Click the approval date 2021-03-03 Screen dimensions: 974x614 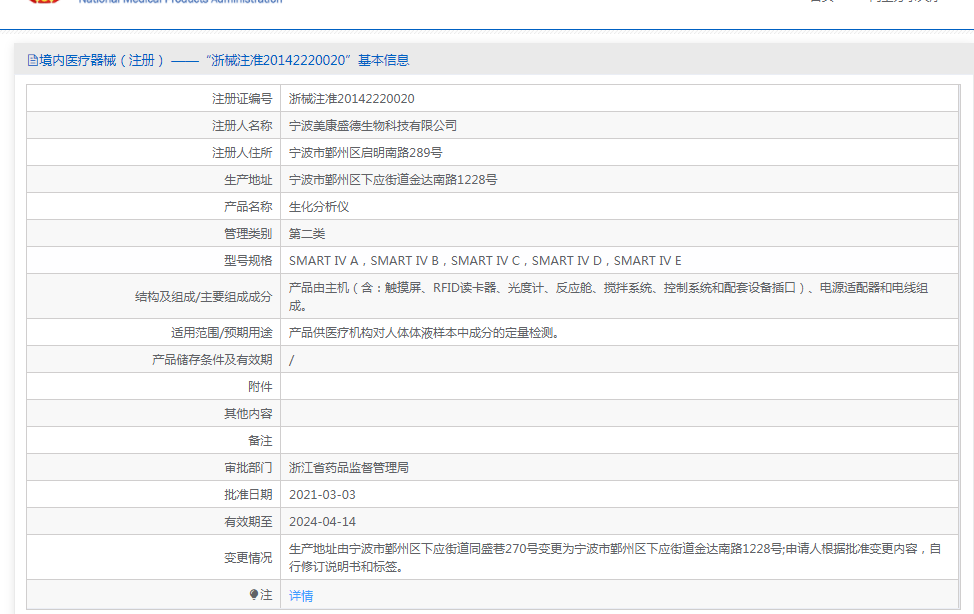322,495
